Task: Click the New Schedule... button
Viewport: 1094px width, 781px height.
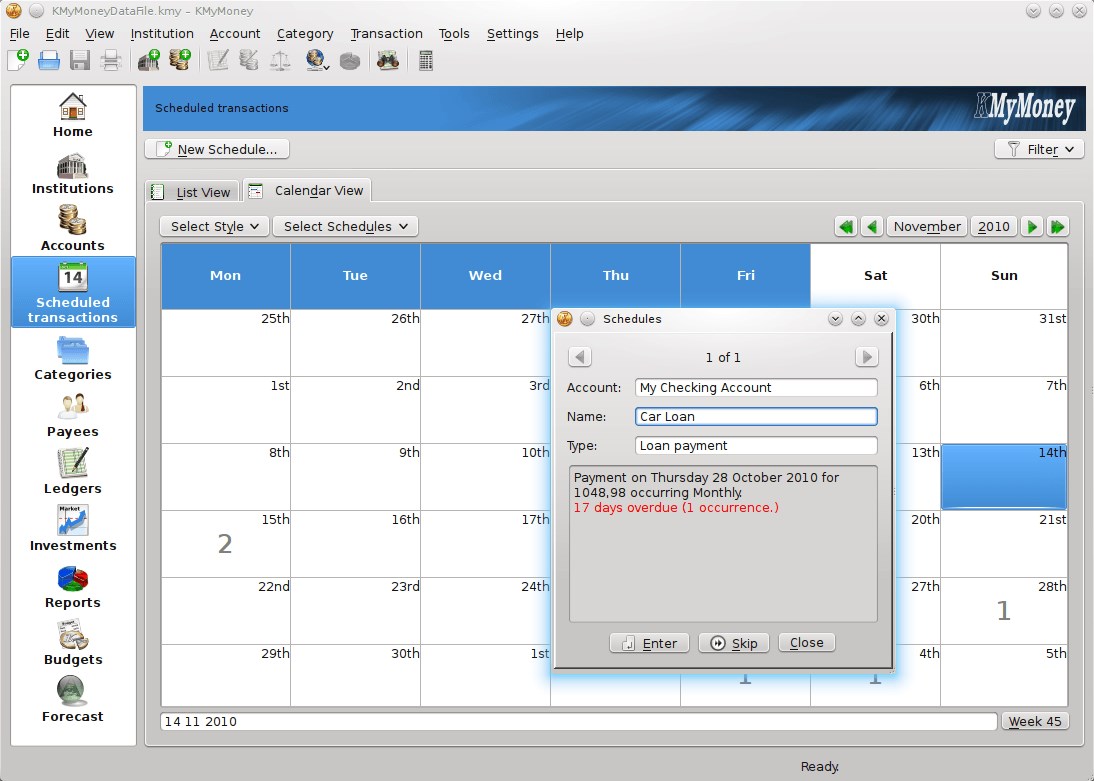Action: point(217,149)
